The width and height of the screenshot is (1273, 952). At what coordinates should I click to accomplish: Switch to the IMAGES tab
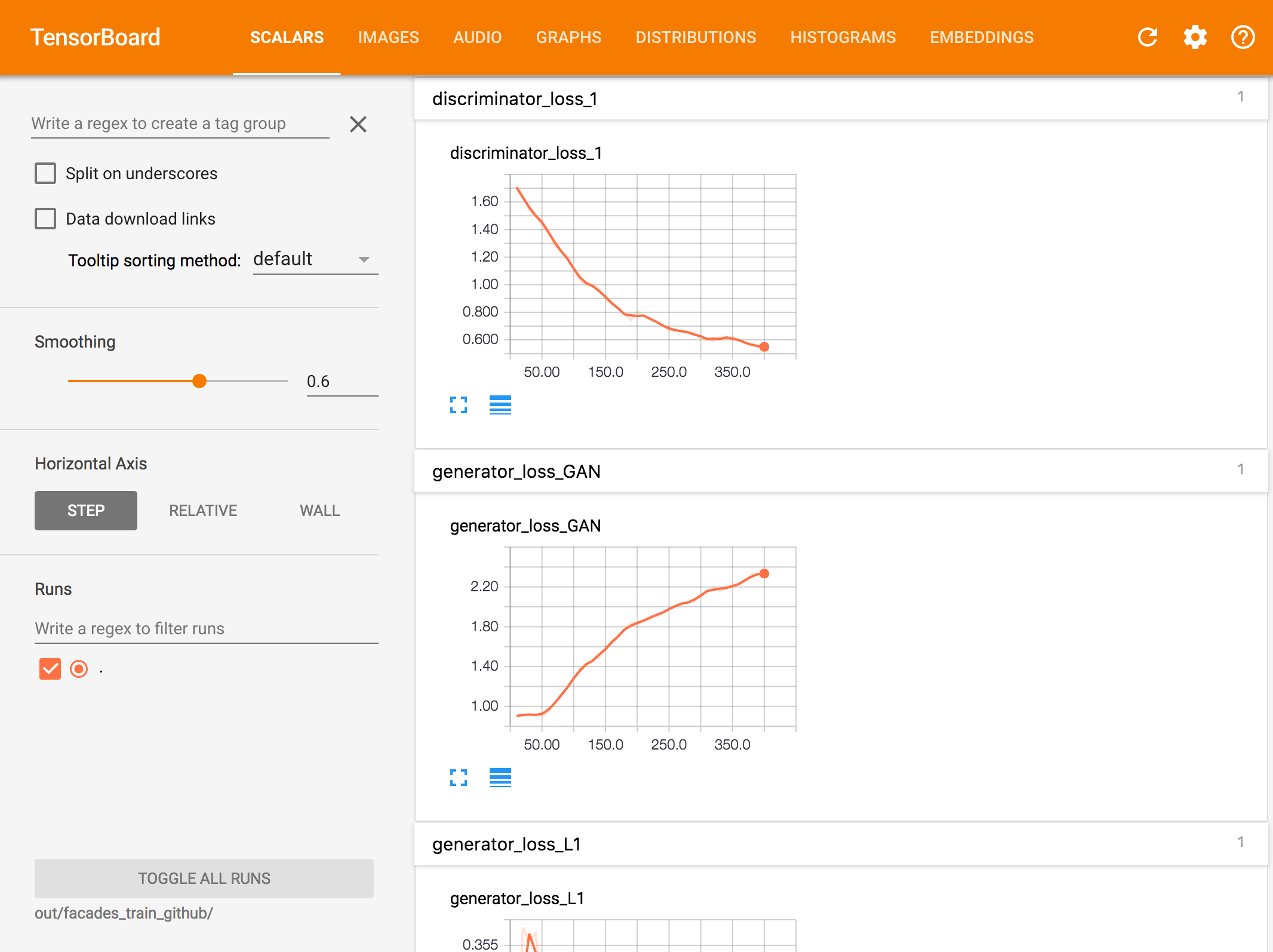(x=388, y=37)
